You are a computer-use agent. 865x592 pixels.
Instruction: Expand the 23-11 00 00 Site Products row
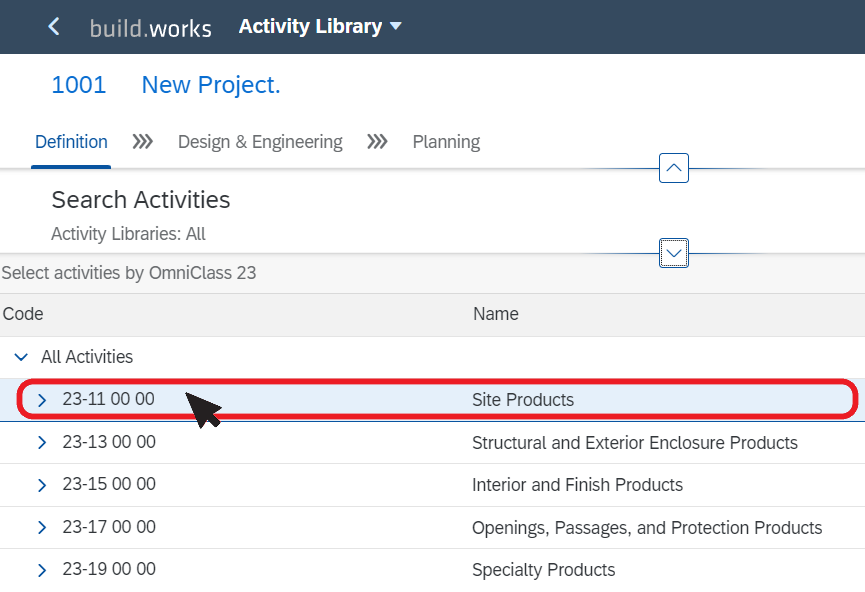(42, 399)
